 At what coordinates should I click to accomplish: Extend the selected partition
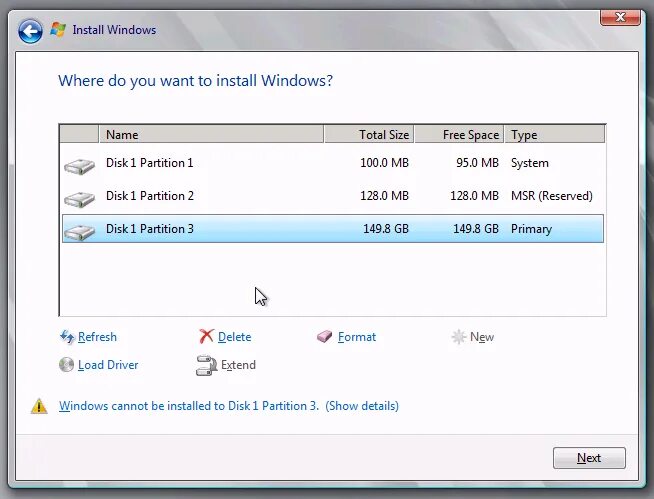(238, 365)
